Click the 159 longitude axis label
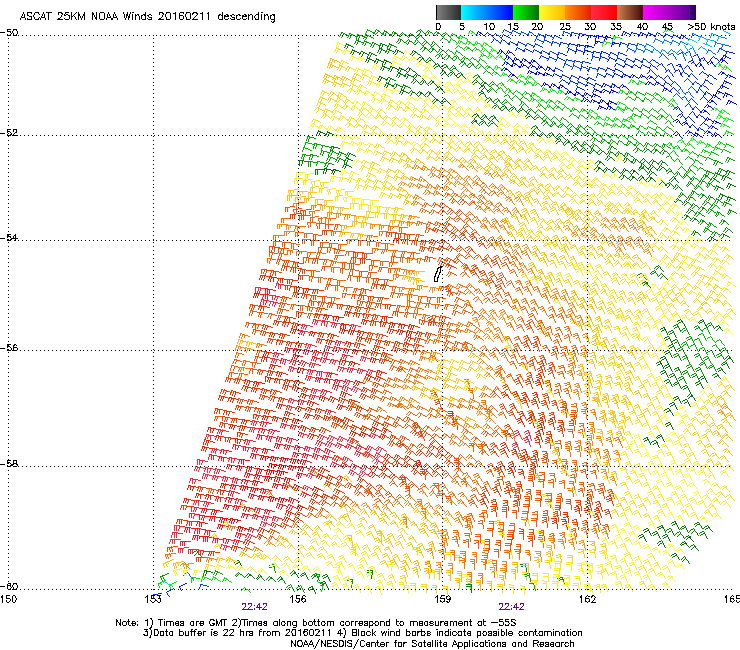Screen dimensions: 740x650 click(x=443, y=599)
